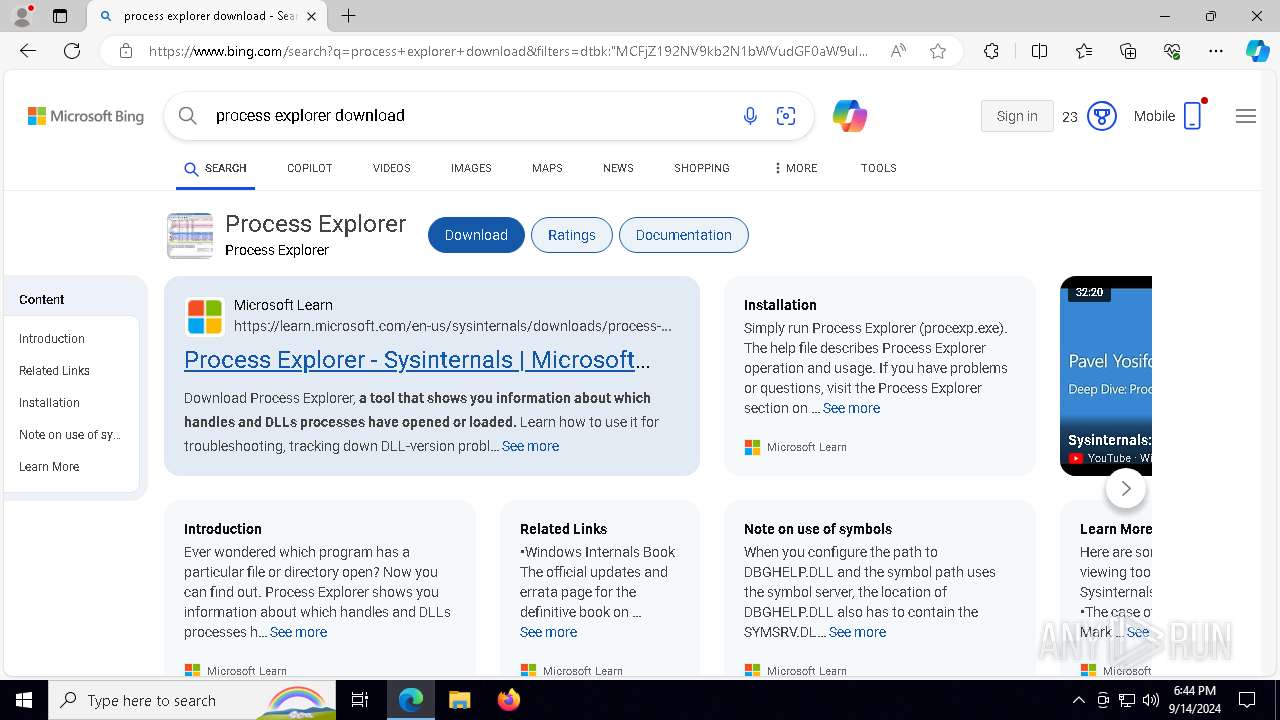Viewport: 1280px width, 720px height.
Task: Switch to the SHOPPING search tab
Action: click(x=702, y=168)
